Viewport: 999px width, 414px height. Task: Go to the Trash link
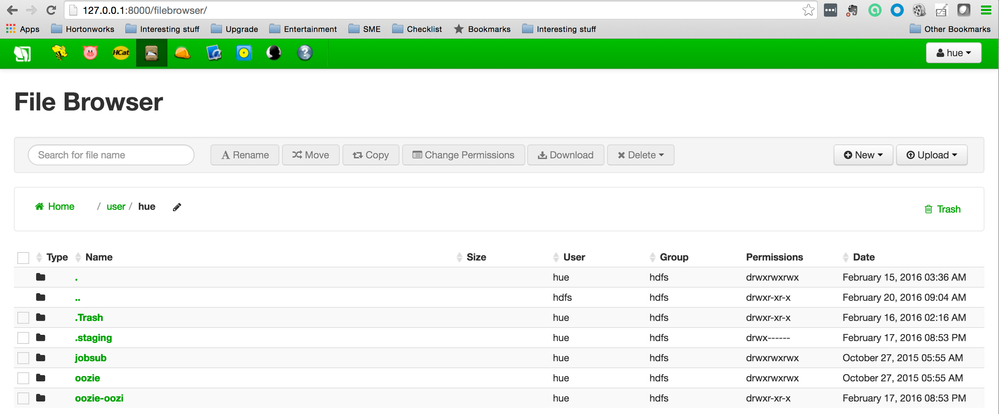[942, 209]
